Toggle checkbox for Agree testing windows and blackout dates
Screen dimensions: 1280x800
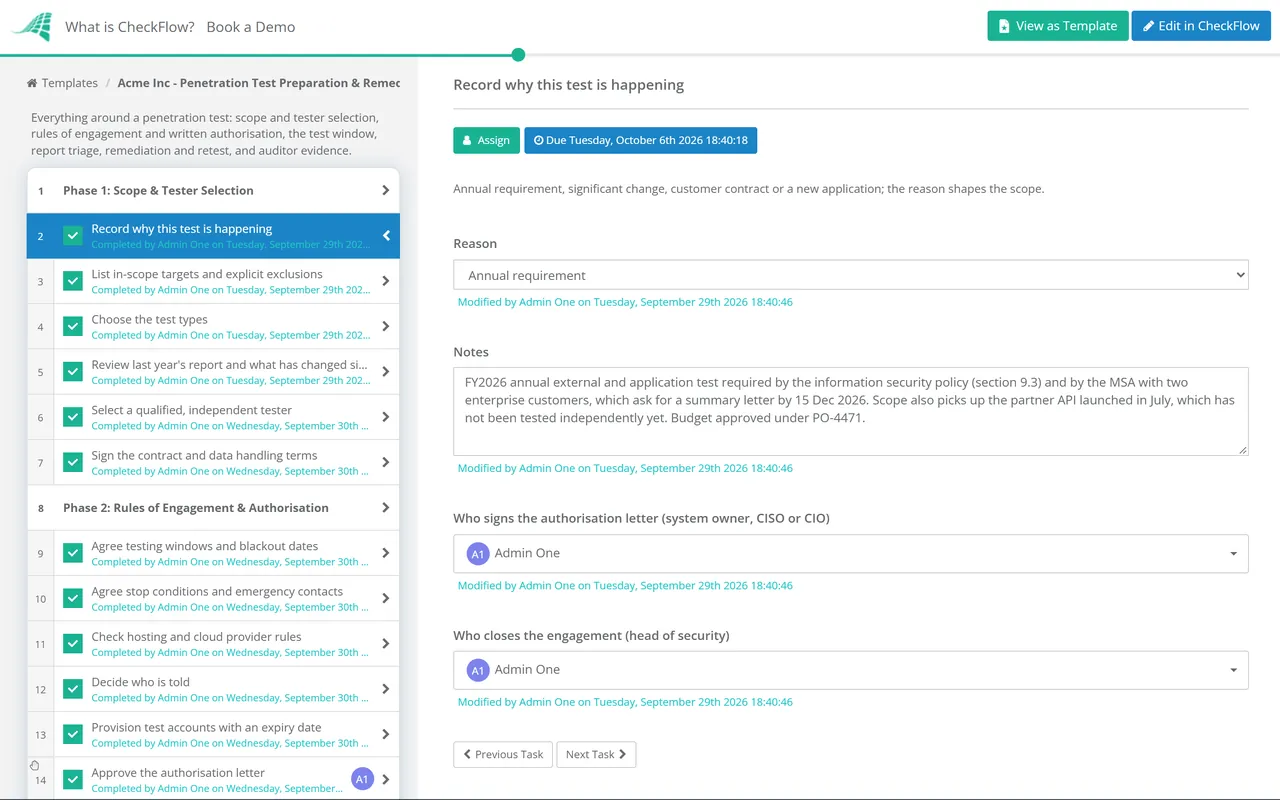pos(73,553)
